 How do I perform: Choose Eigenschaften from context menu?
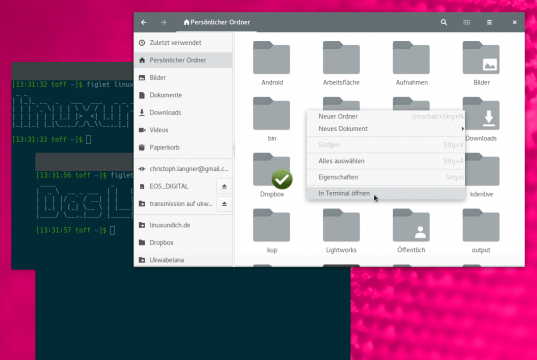(386, 177)
